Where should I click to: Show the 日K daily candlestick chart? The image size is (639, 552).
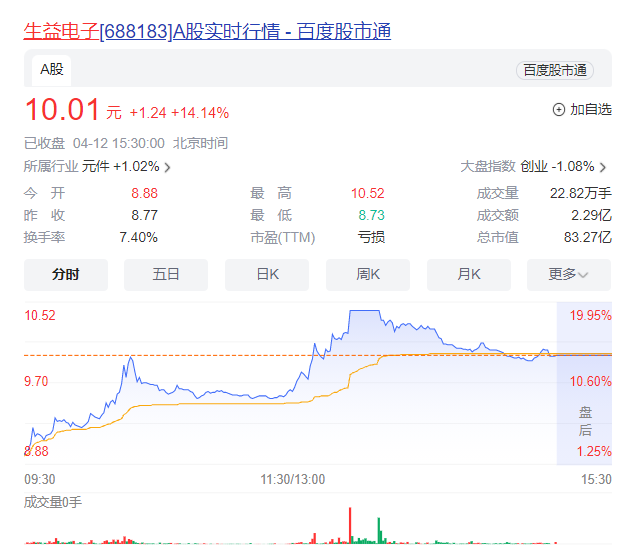[x=267, y=275]
